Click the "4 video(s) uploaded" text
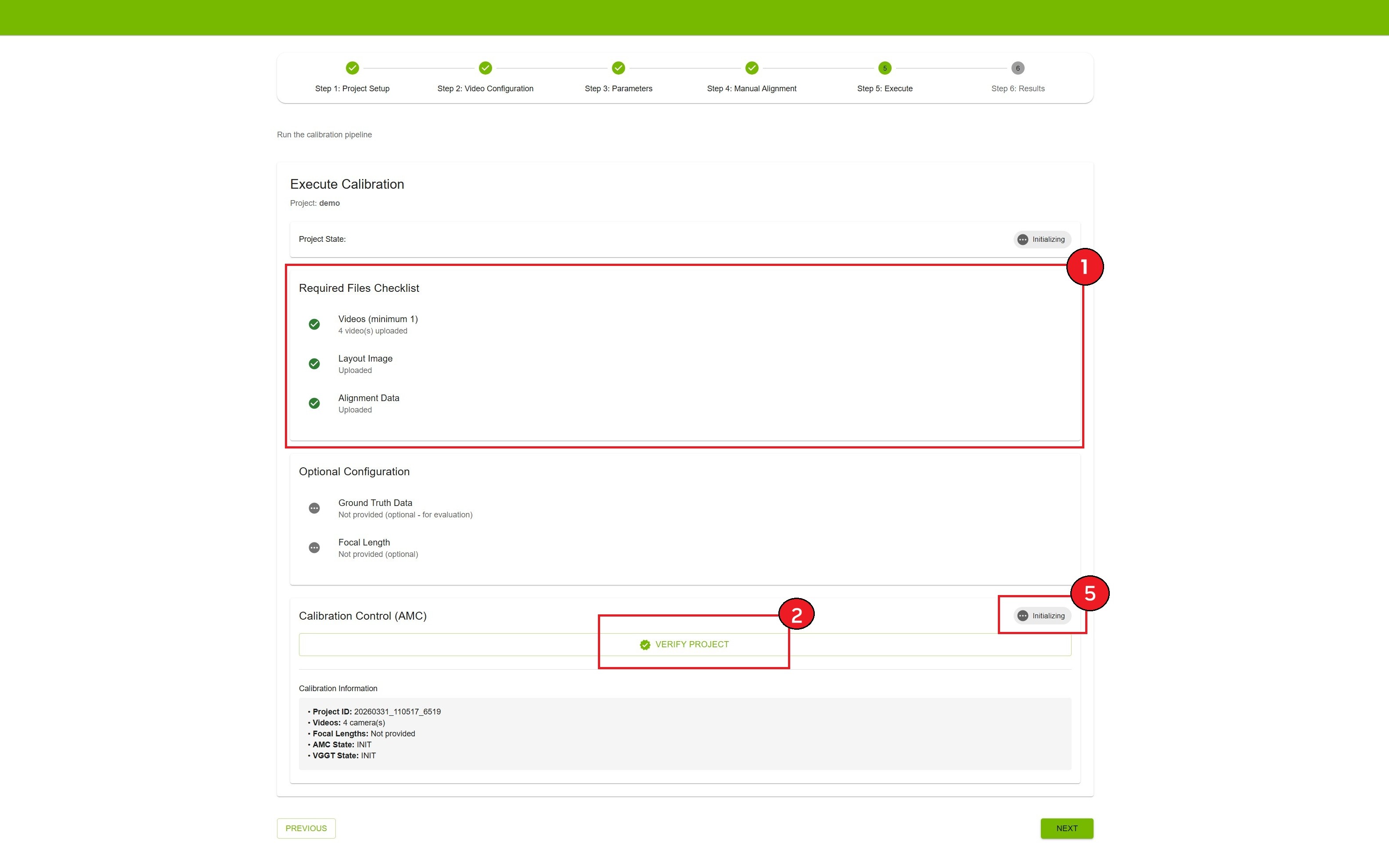The height and width of the screenshot is (868, 1389). pyautogui.click(x=373, y=331)
